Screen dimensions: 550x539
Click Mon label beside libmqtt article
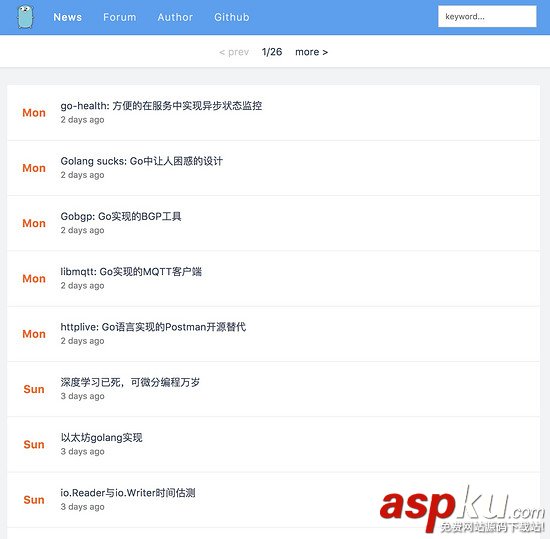(34, 278)
